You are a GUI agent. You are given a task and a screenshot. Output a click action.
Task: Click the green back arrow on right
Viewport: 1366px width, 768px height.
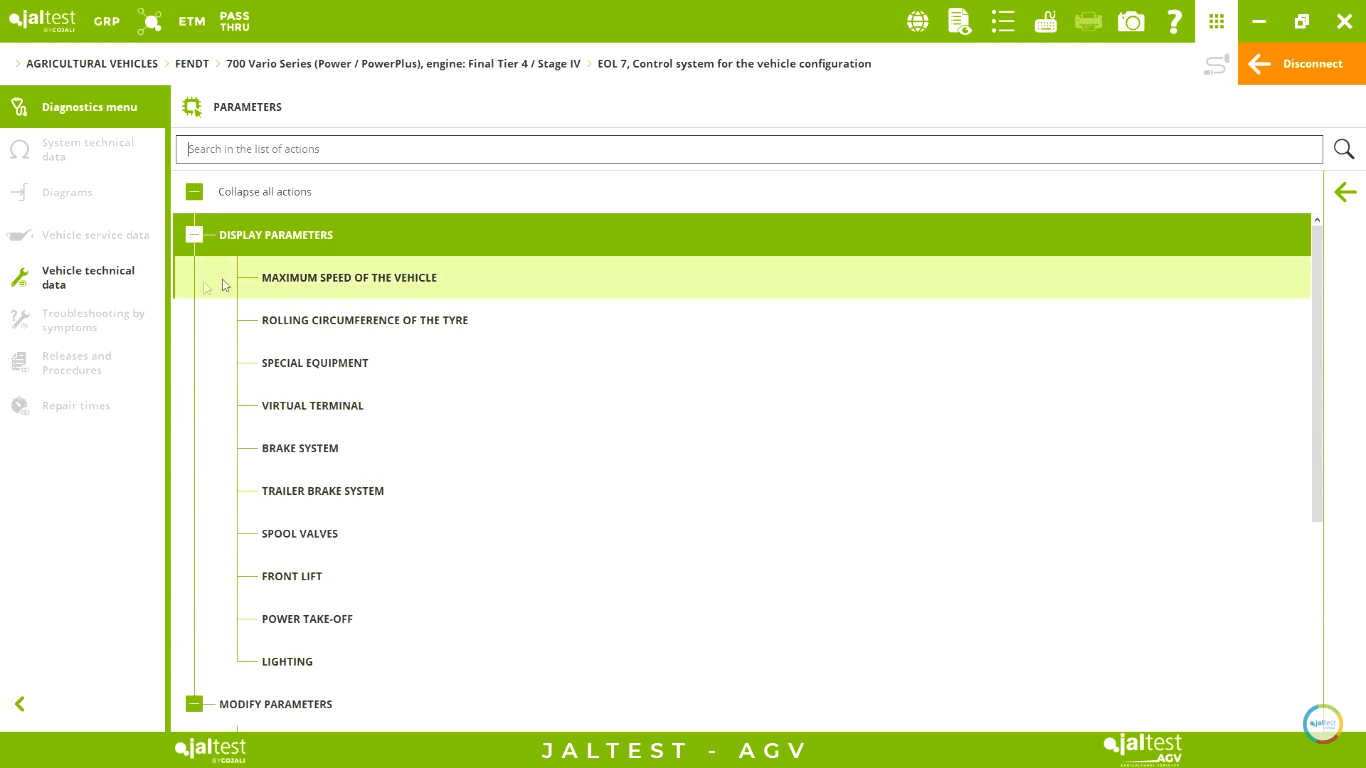(x=1345, y=192)
